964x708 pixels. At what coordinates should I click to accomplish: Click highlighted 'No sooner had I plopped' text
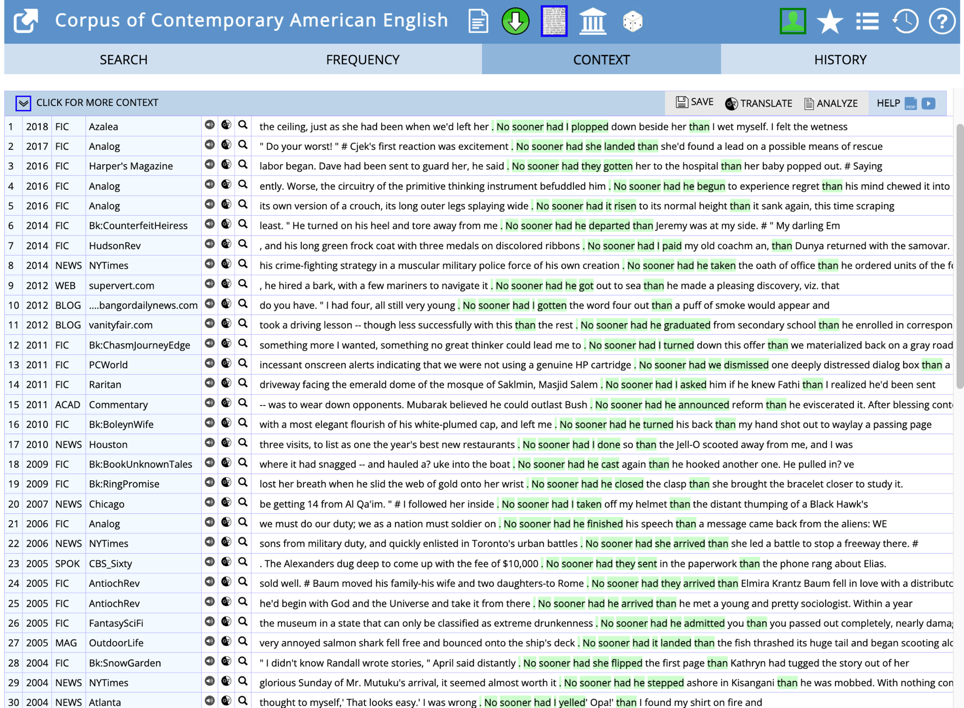(x=552, y=127)
